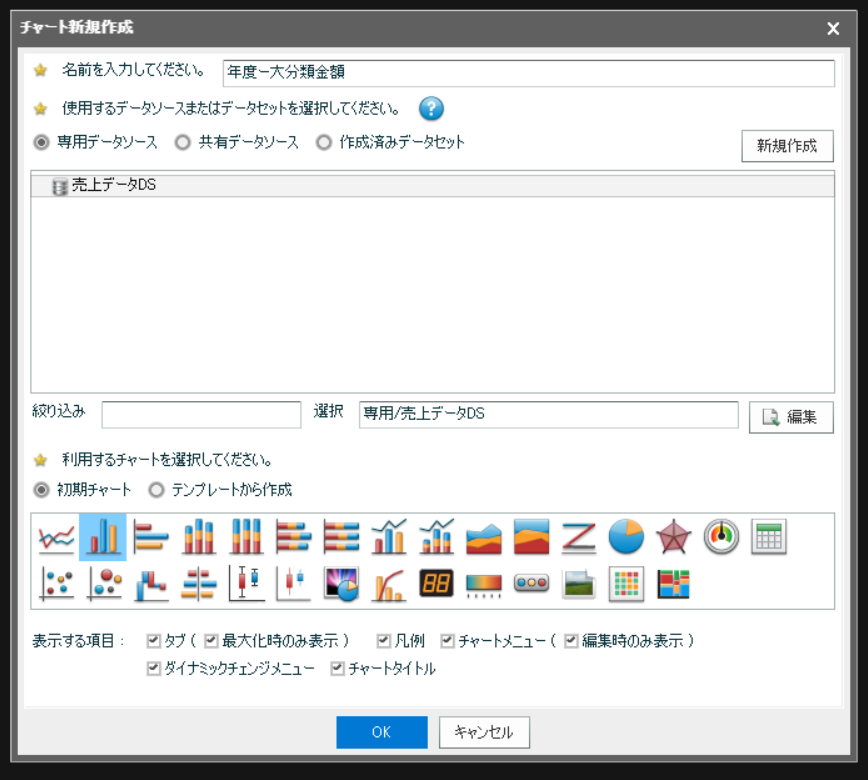
Task: Choose 初期チャート radio option
Action: pyautogui.click(x=42, y=490)
